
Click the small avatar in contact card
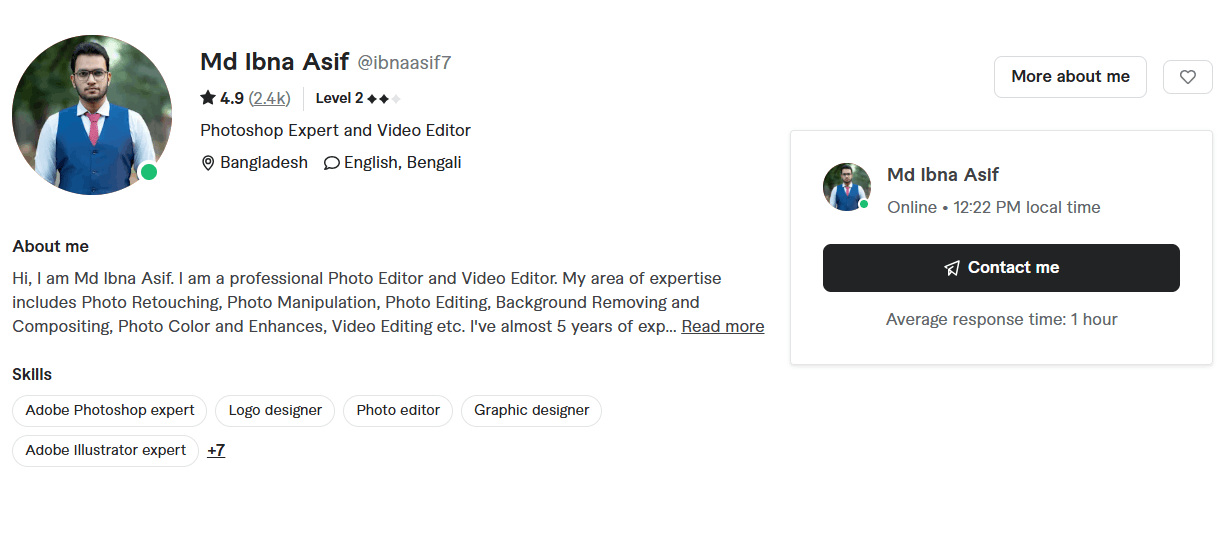[847, 187]
